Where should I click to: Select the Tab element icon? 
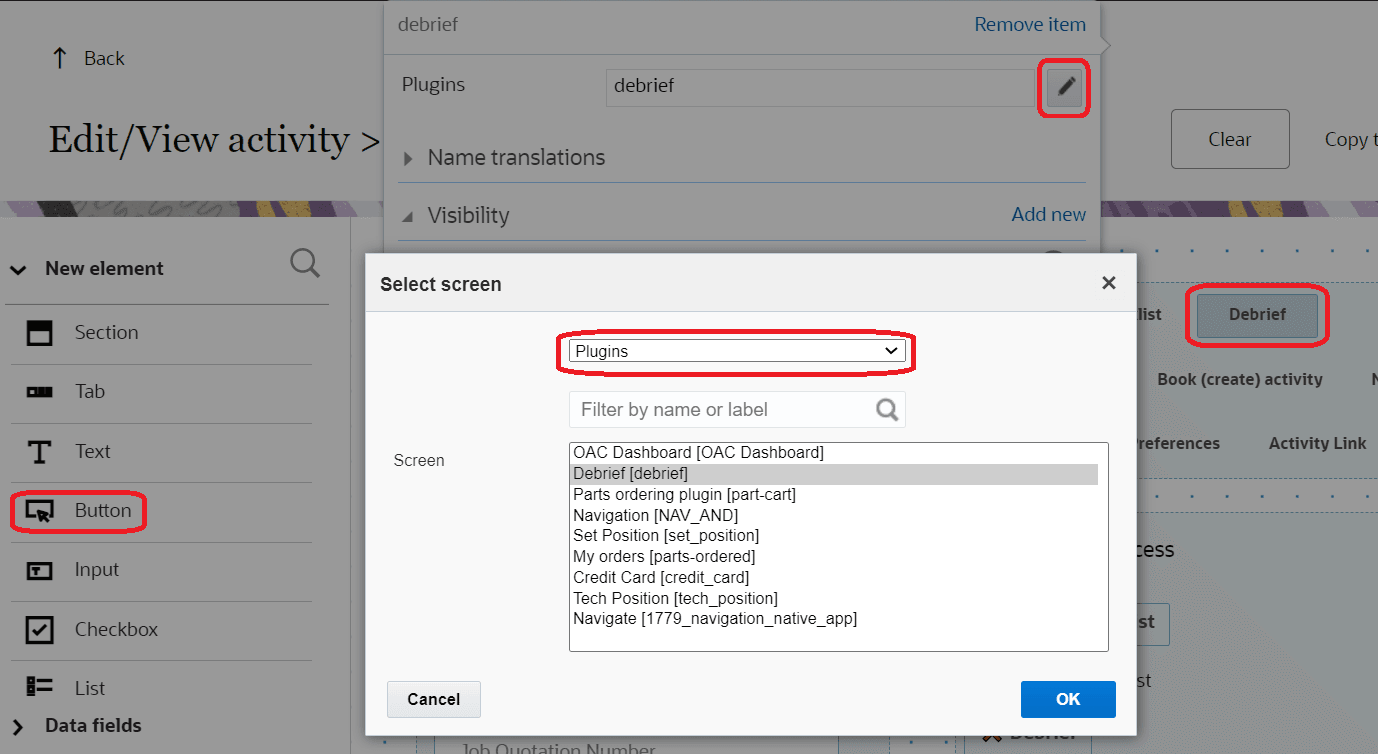[x=39, y=392]
